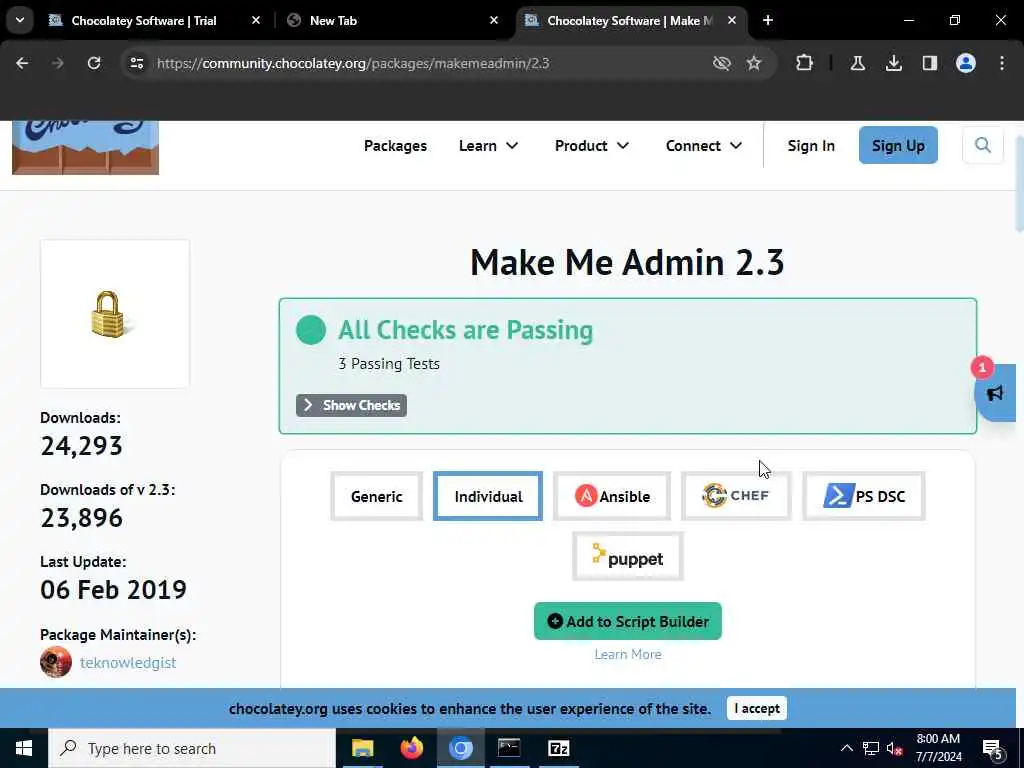
Task: Open the notification center icon
Action: point(993,750)
